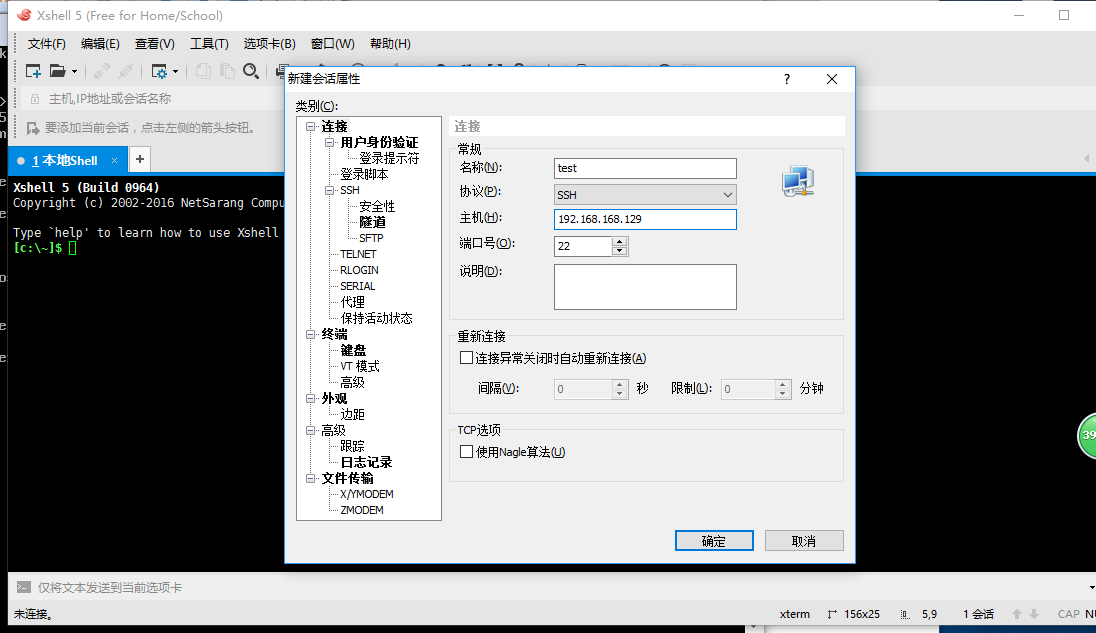Click the network computers icon in dialog
1096x633 pixels.
point(797,181)
